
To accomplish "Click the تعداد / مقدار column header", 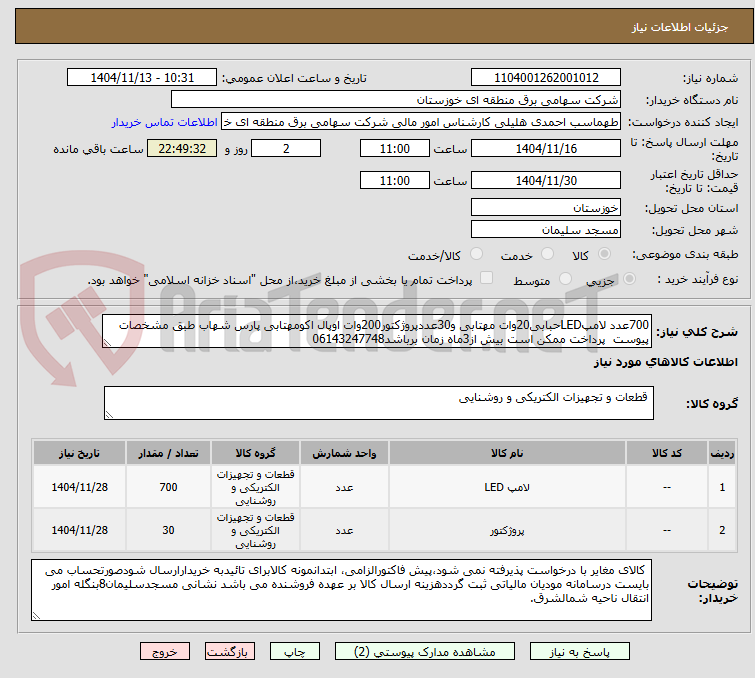I will click(168, 453).
